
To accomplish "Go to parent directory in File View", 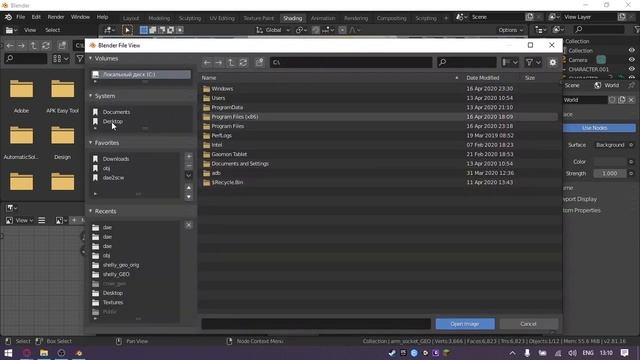I will coord(231,62).
